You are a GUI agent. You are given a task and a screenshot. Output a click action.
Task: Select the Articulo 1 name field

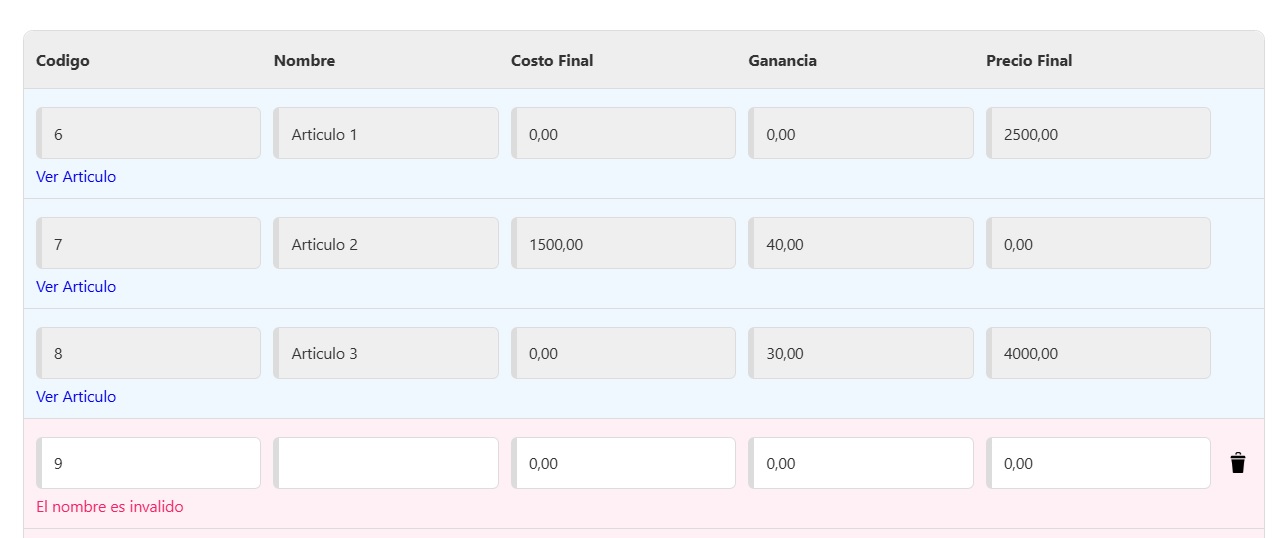tap(386, 134)
